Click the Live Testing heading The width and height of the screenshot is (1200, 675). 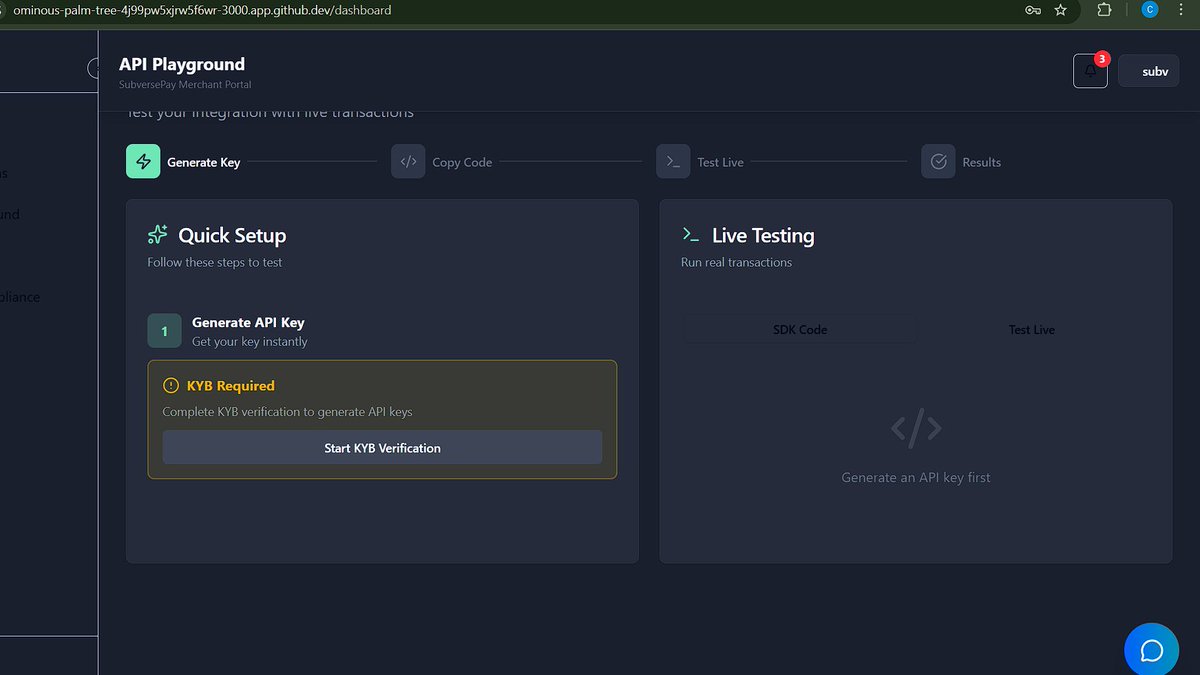(763, 236)
